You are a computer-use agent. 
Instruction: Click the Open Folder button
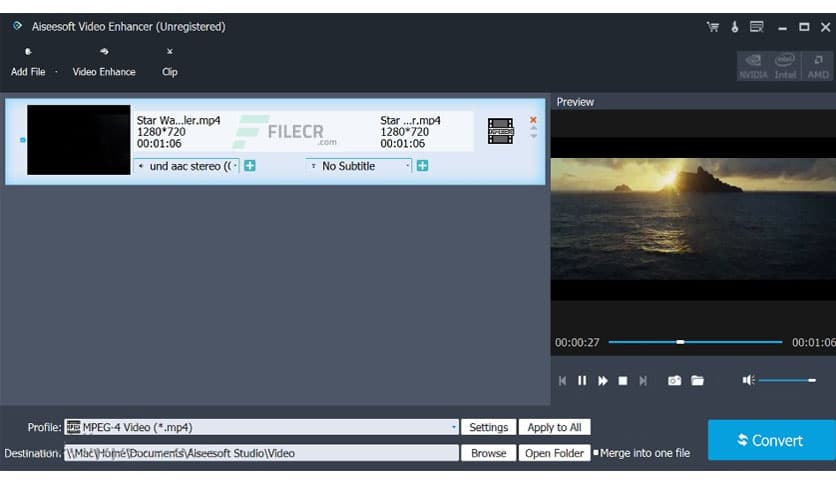[x=554, y=453]
